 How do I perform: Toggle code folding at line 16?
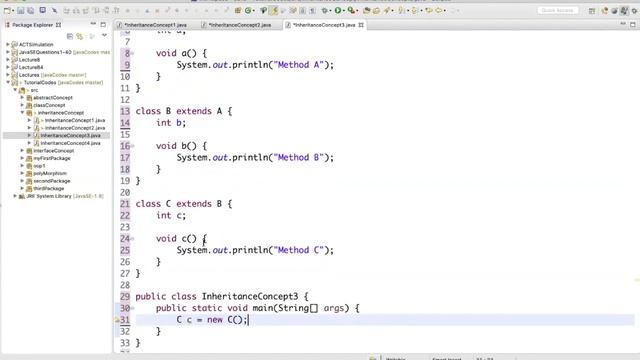(x=133, y=146)
